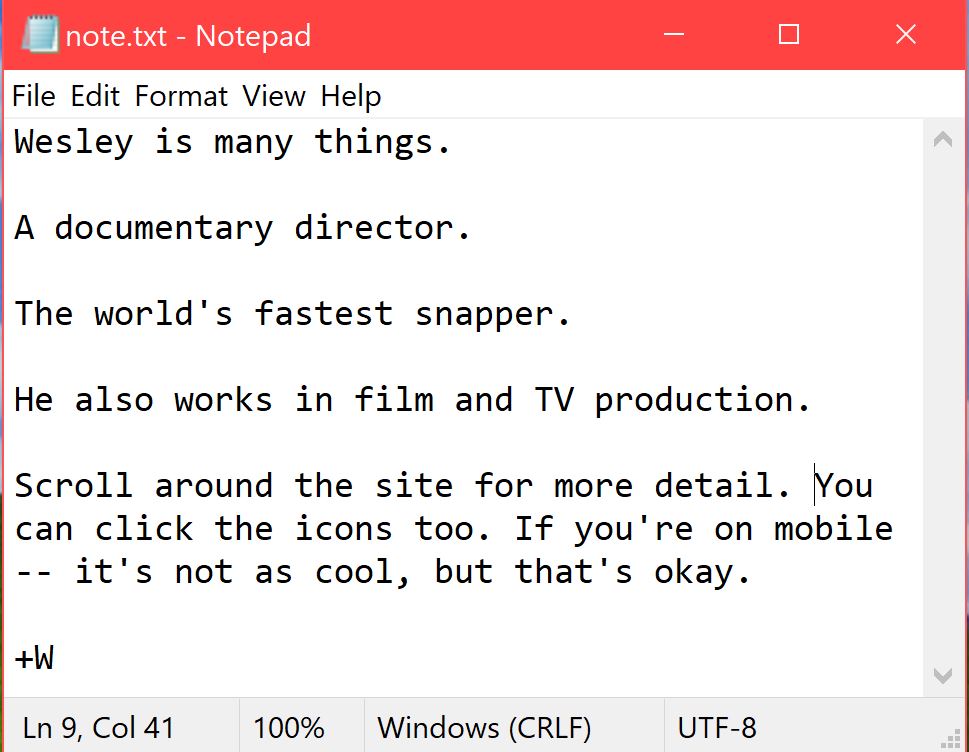Click the 'Ln 9, Col 41' status indicator

coord(98,727)
